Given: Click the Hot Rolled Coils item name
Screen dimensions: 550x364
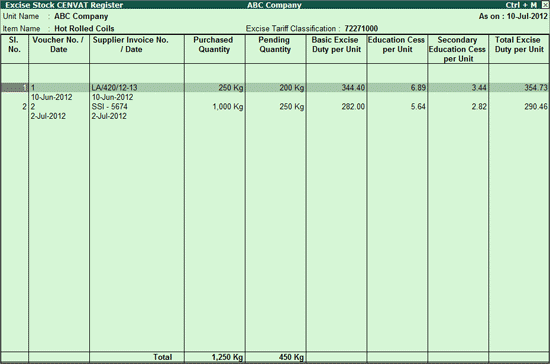Looking at the screenshot, I should (84, 28).
